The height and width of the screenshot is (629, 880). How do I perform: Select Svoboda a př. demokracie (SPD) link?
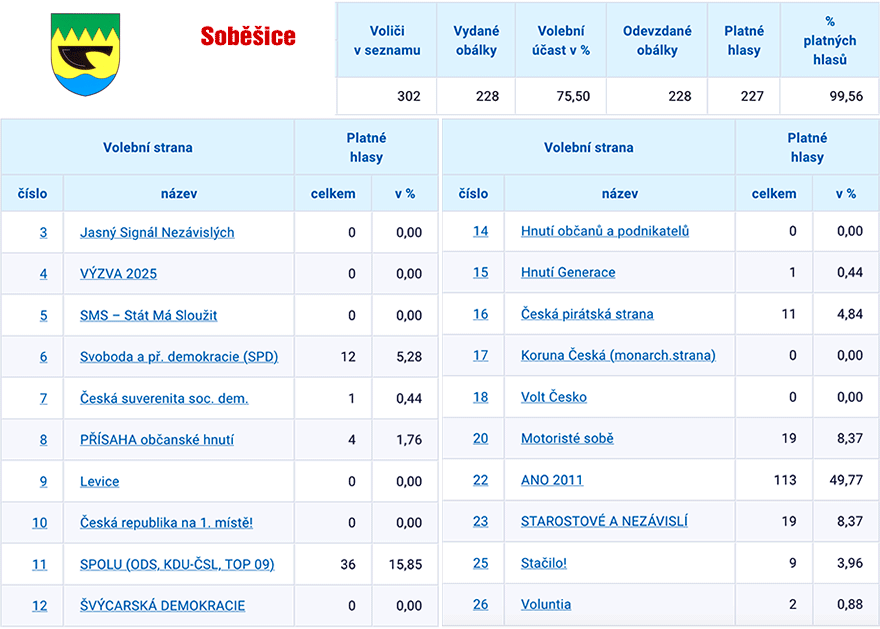(179, 357)
